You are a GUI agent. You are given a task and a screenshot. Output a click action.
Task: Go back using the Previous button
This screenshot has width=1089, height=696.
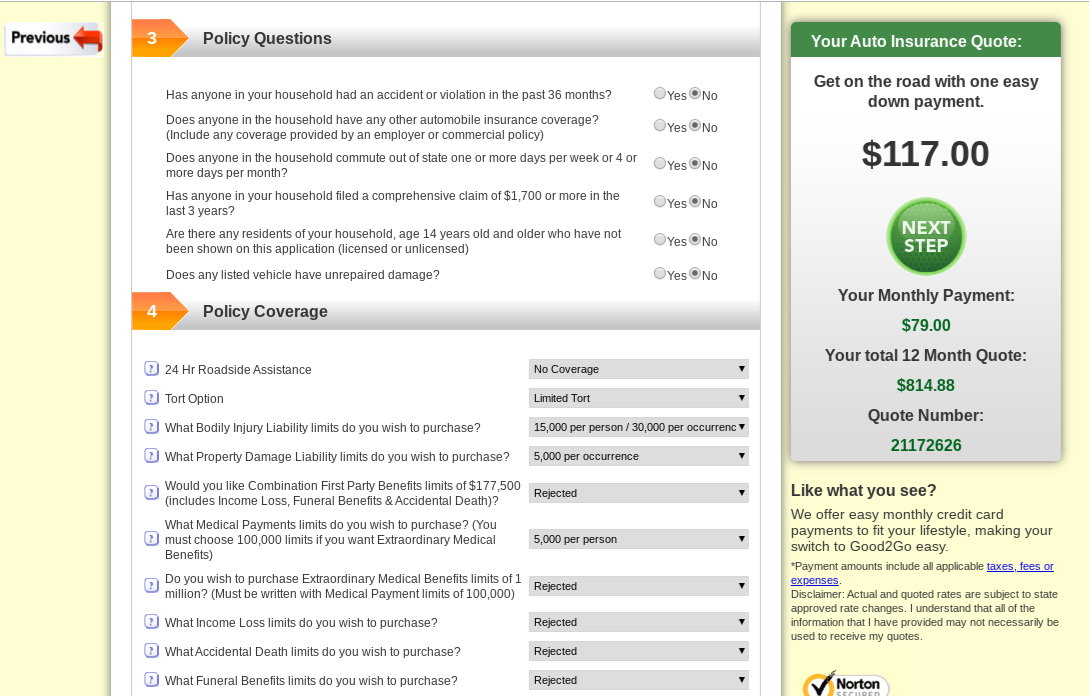55,39
